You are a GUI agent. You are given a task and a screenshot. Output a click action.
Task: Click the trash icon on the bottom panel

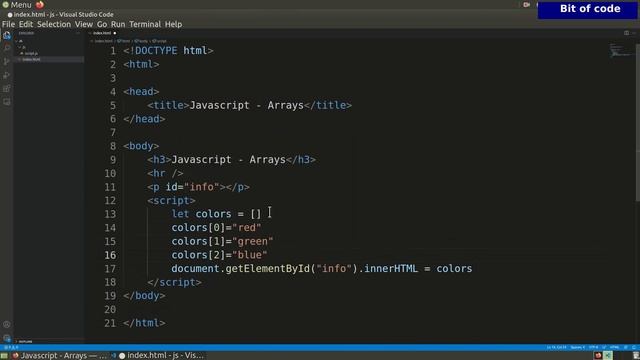coord(636,356)
